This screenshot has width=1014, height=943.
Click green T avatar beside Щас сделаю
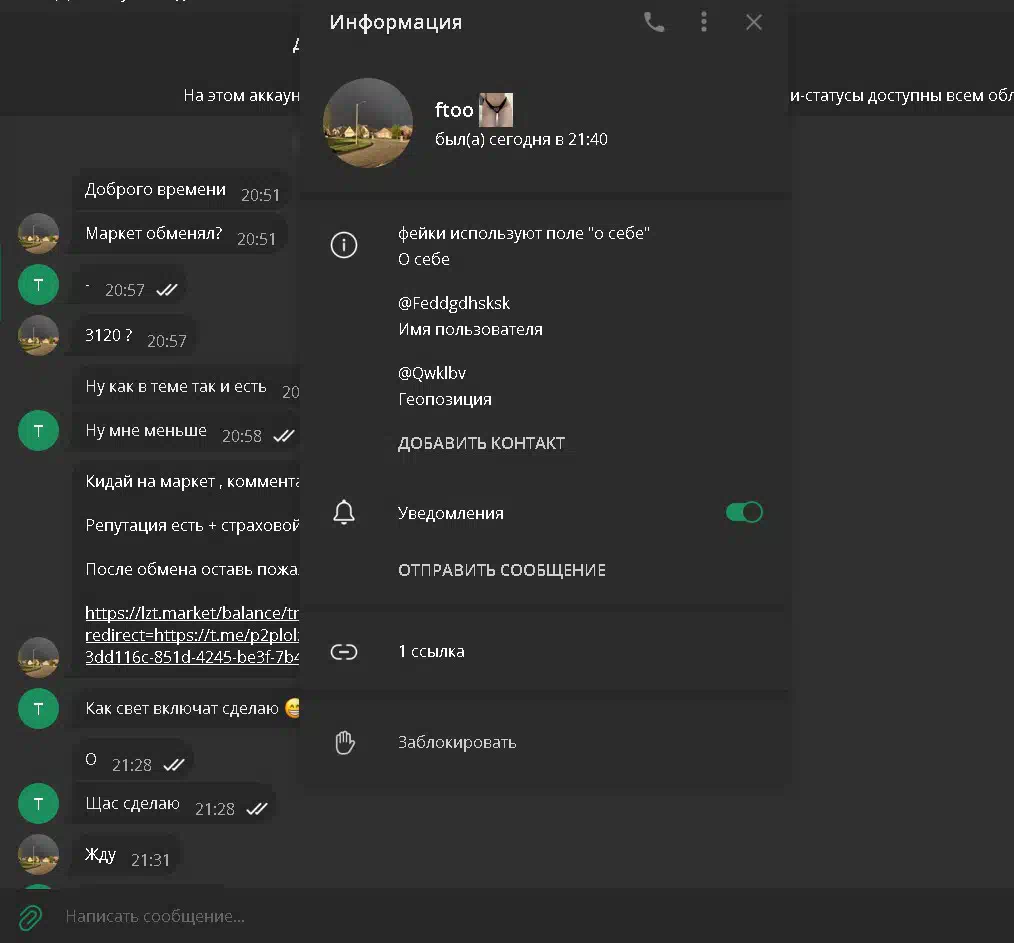point(38,803)
